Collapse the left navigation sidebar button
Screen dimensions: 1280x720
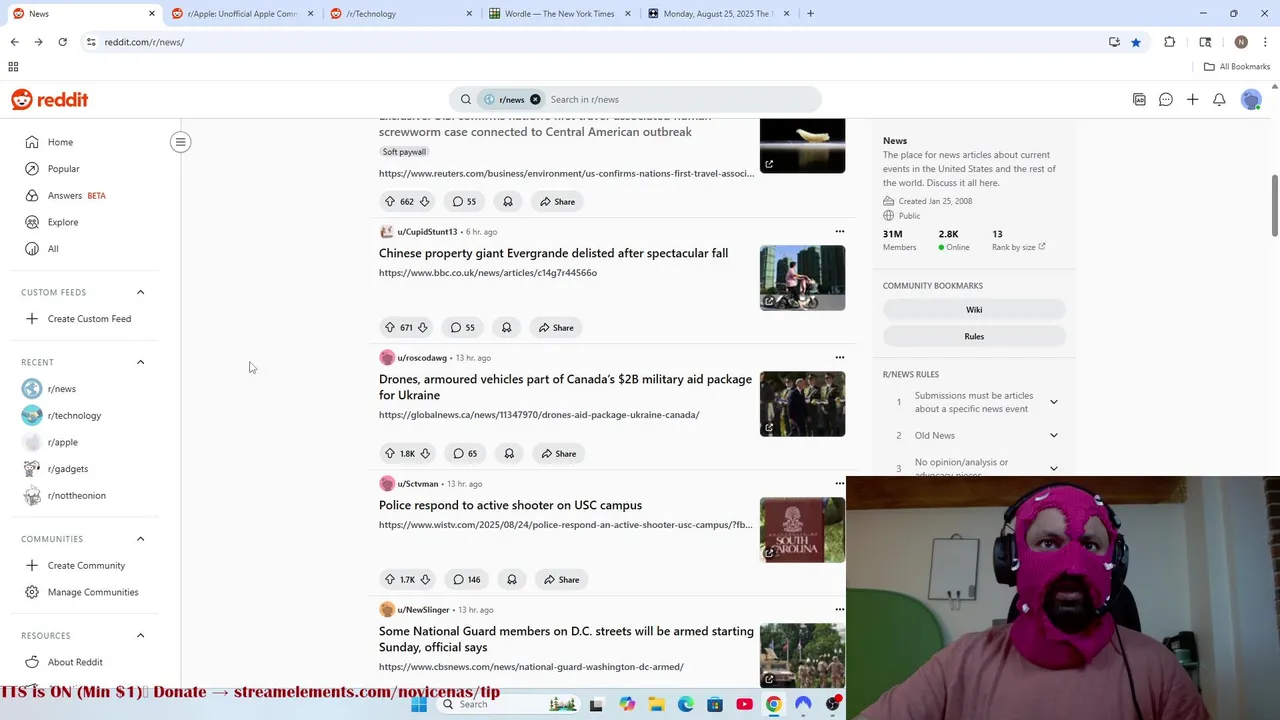181,142
